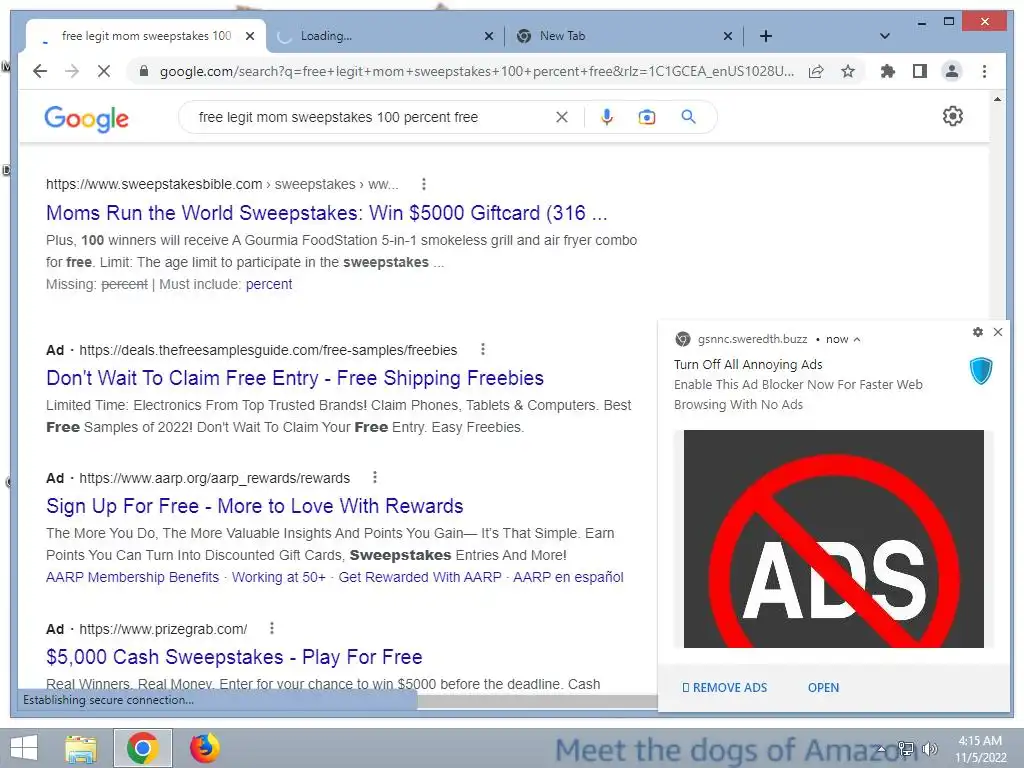View site info padlock icon
The image size is (1024, 768).
coord(144,71)
